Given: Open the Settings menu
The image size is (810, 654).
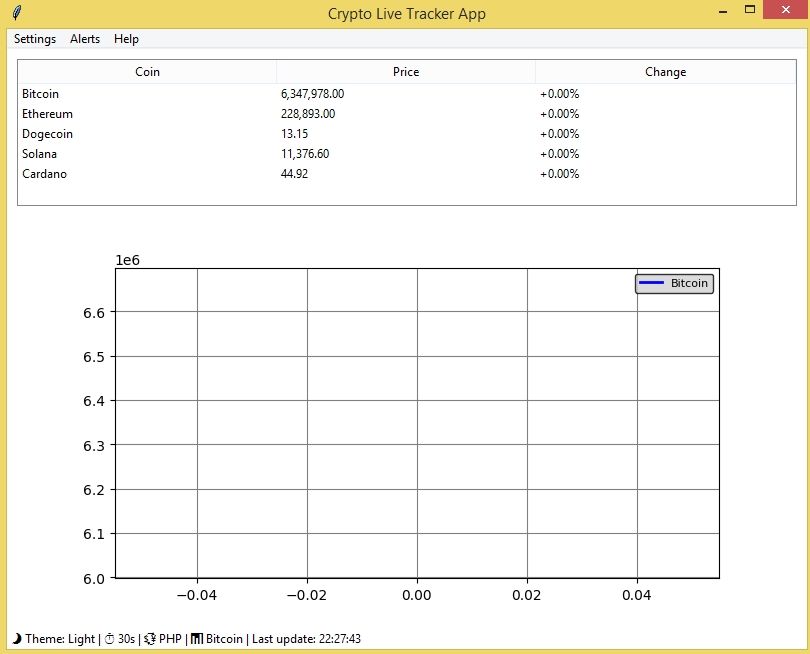Looking at the screenshot, I should click(35, 39).
